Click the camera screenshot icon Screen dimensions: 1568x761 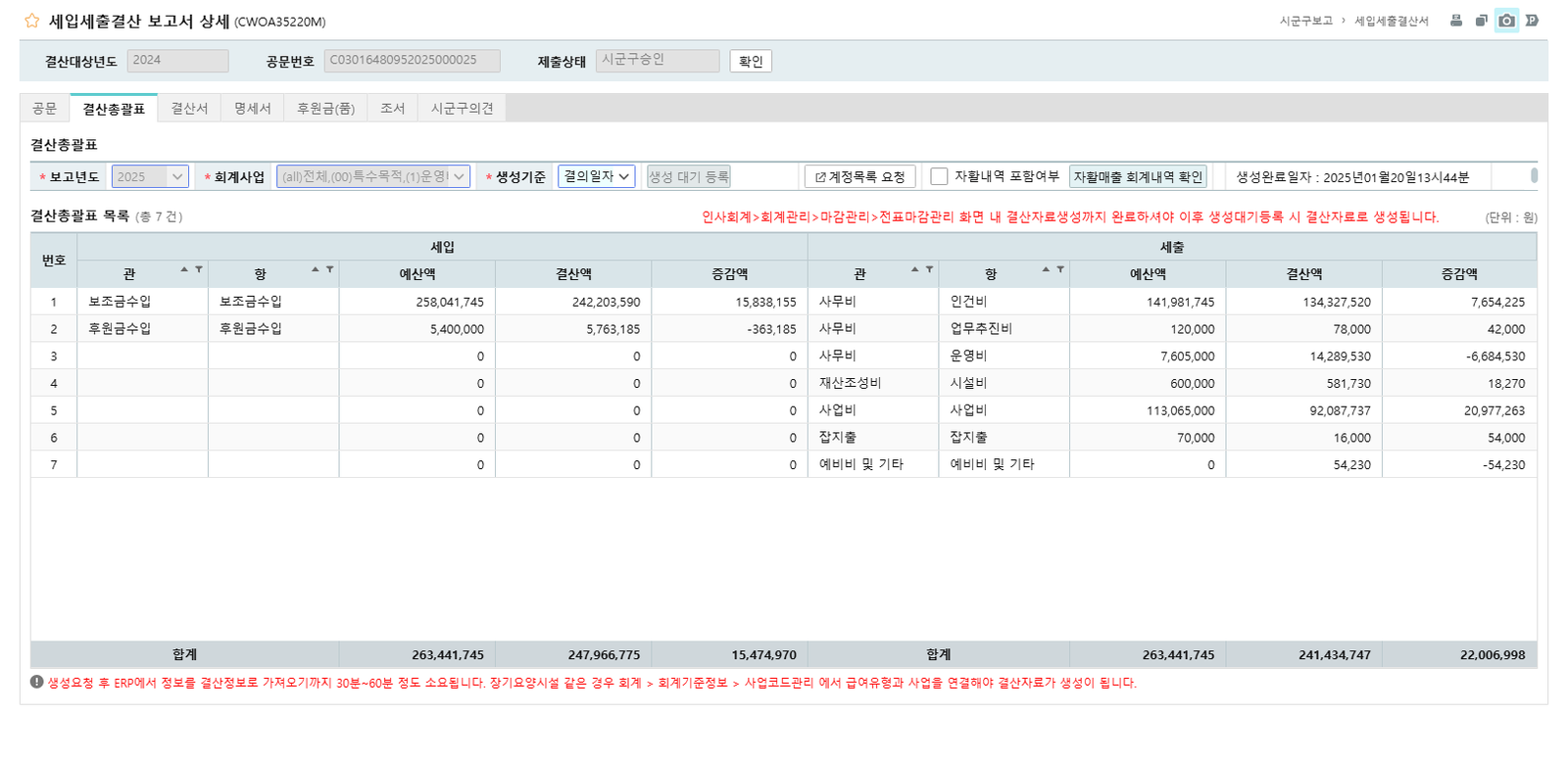coord(1506,21)
